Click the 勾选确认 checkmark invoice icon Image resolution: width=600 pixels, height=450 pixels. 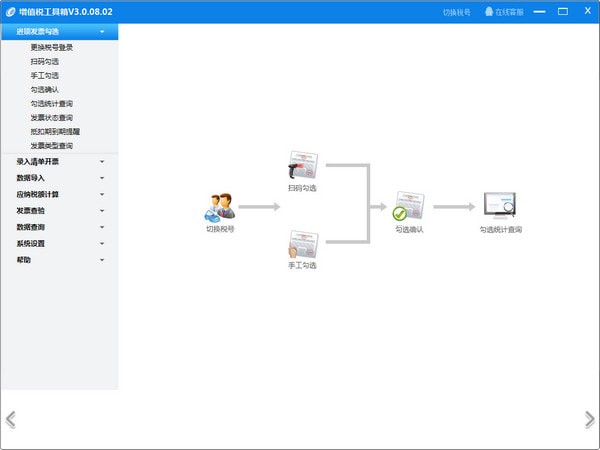point(409,206)
